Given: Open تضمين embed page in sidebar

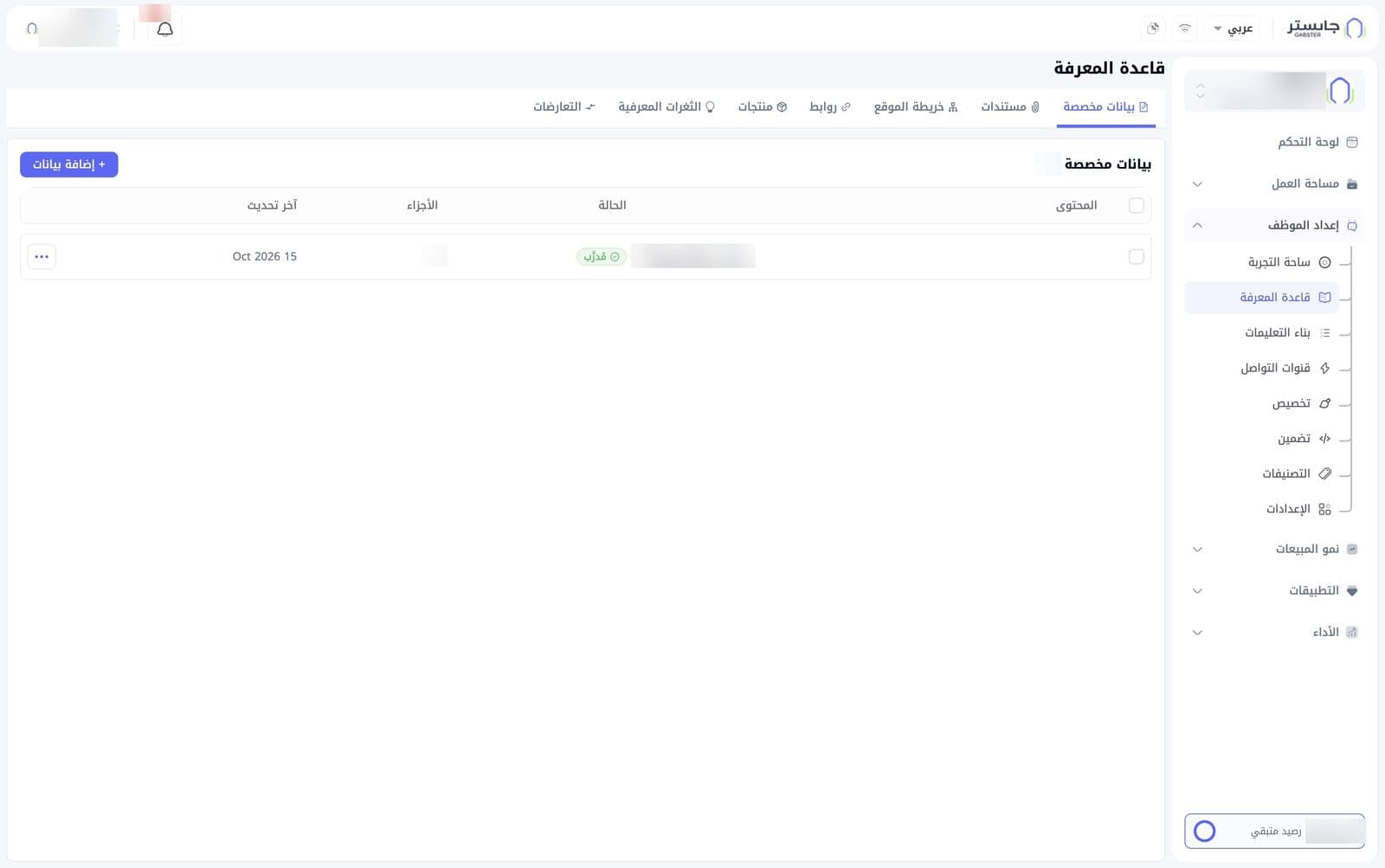Looking at the screenshot, I should coord(1303,440).
